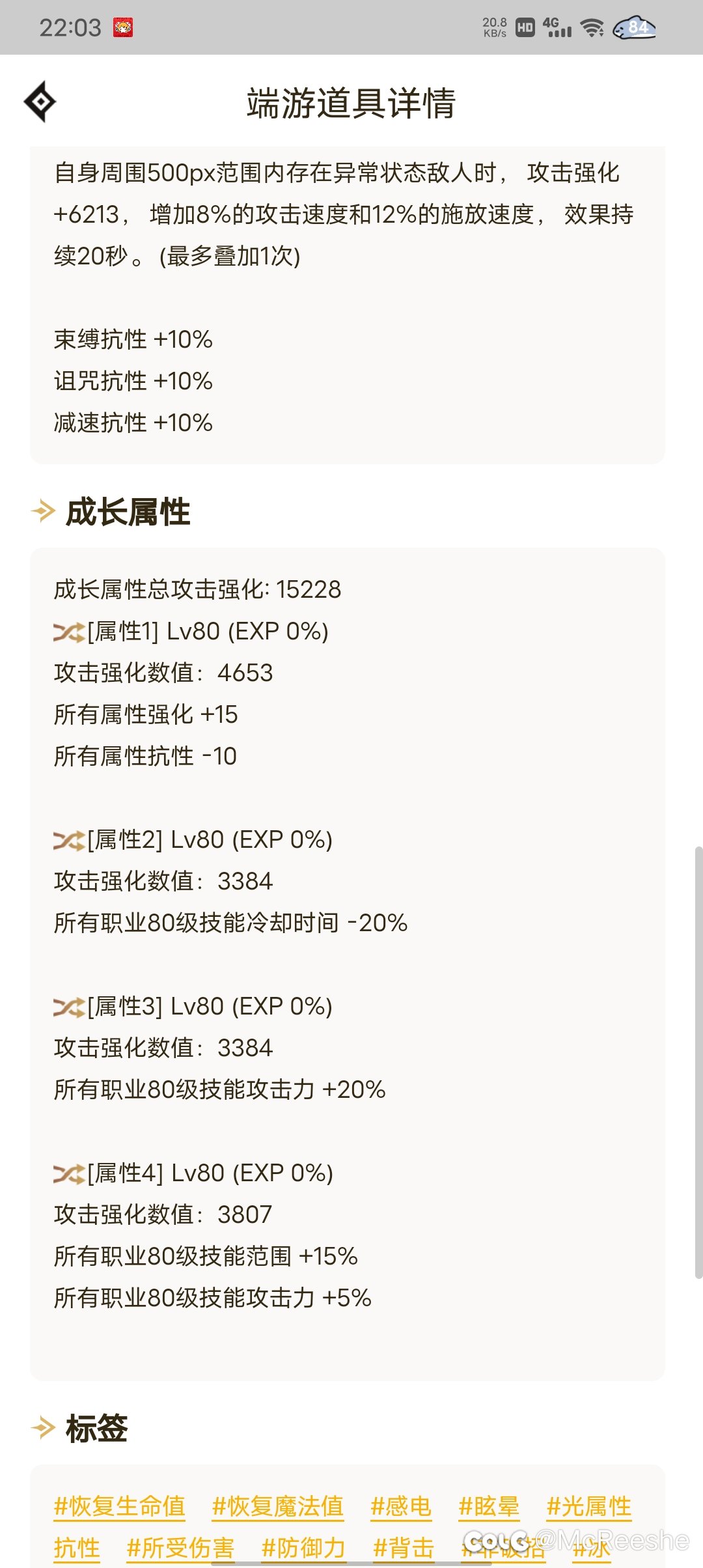Open the #恢复生命值 tag
Screen dimensions: 703x1568
(120, 1506)
